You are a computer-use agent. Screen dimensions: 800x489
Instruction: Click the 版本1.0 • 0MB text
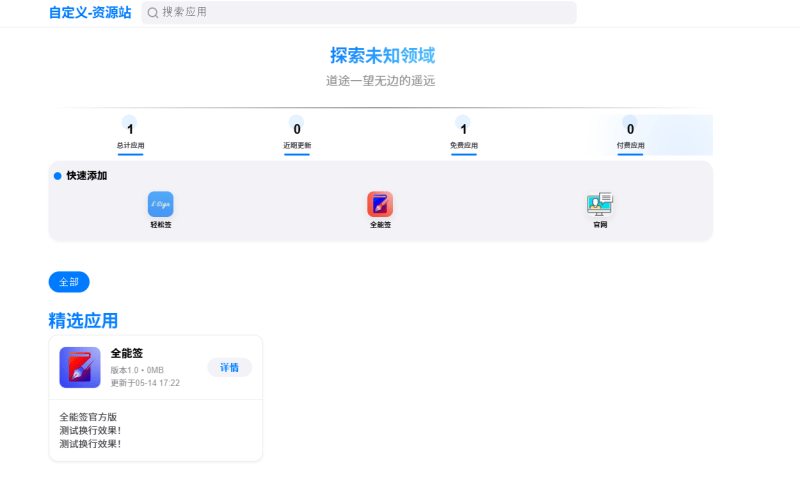[x=137, y=370]
